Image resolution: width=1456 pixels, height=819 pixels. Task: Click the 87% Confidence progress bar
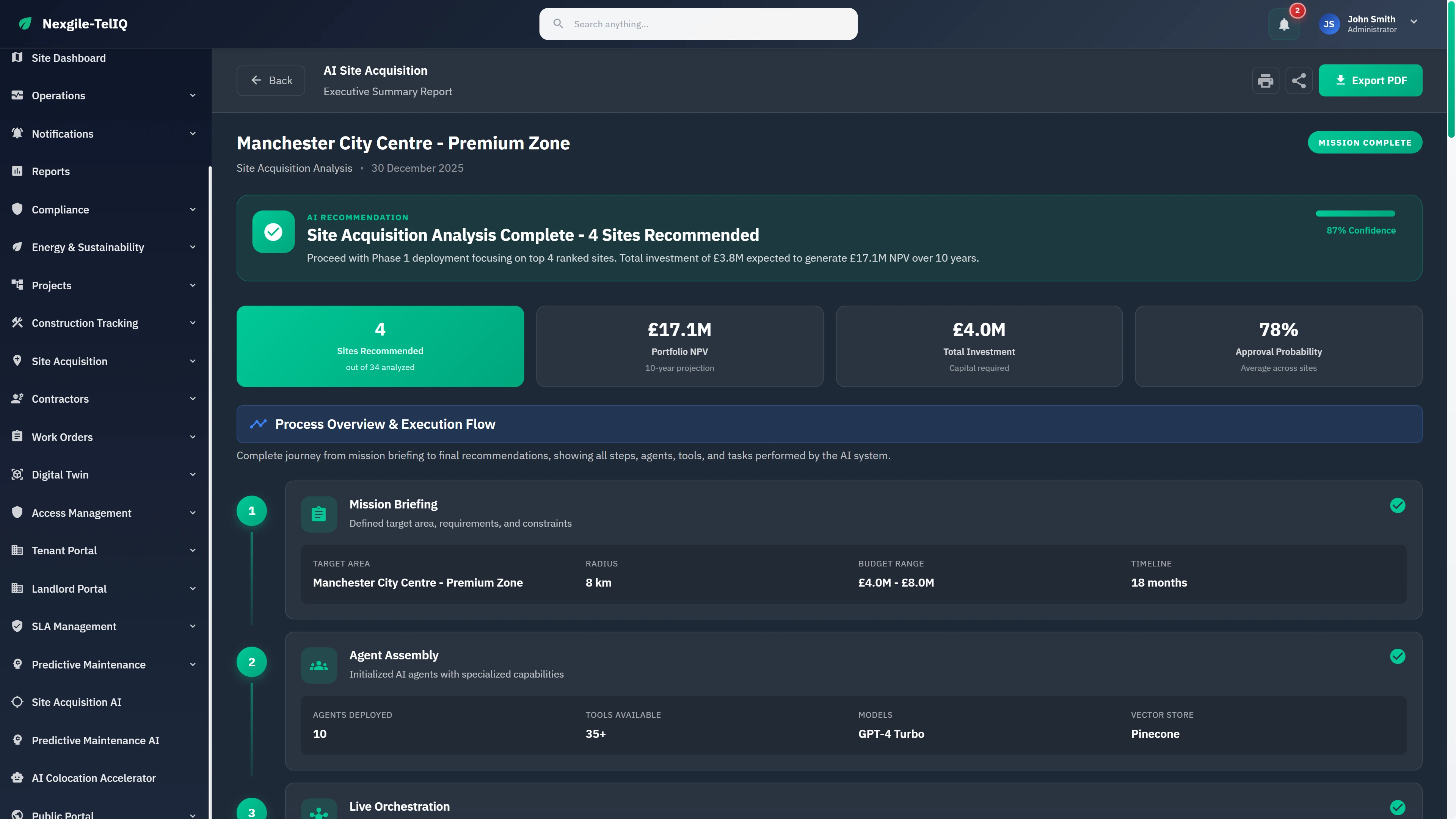(1356, 213)
